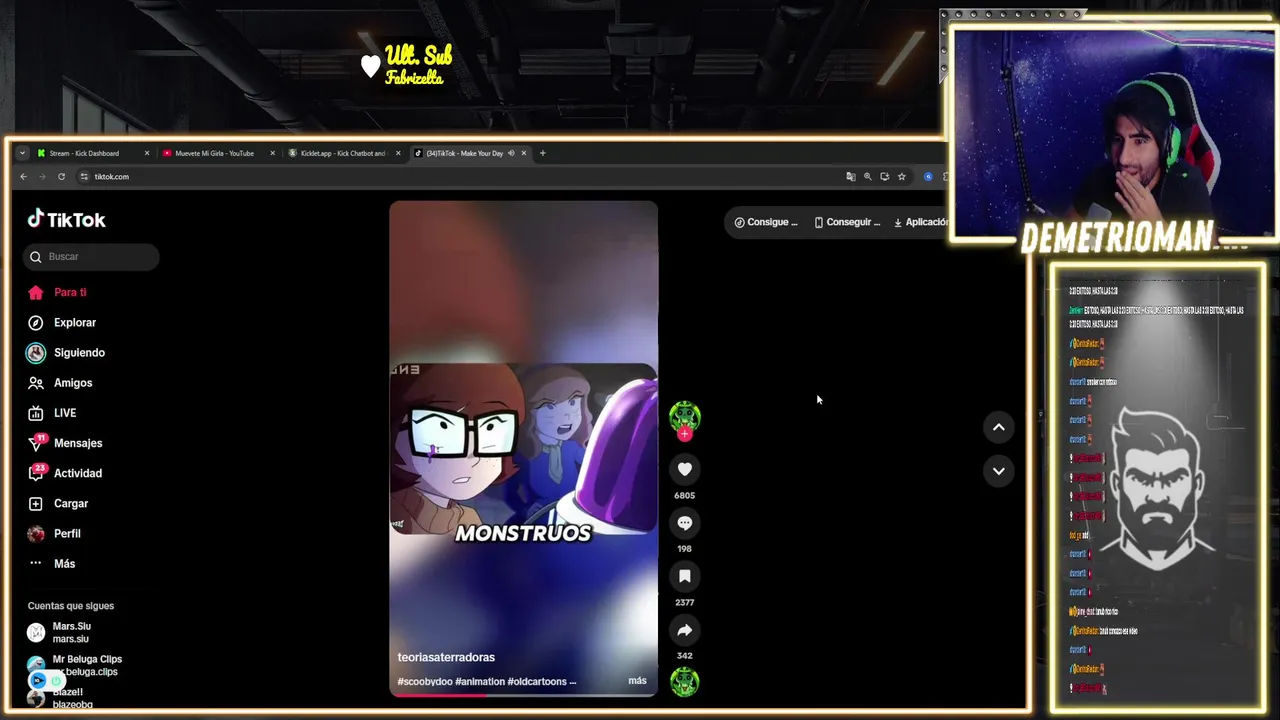1280x720 pixels.
Task: Close the Muevete Mi Girla YouTube tab
Action: tap(272, 153)
